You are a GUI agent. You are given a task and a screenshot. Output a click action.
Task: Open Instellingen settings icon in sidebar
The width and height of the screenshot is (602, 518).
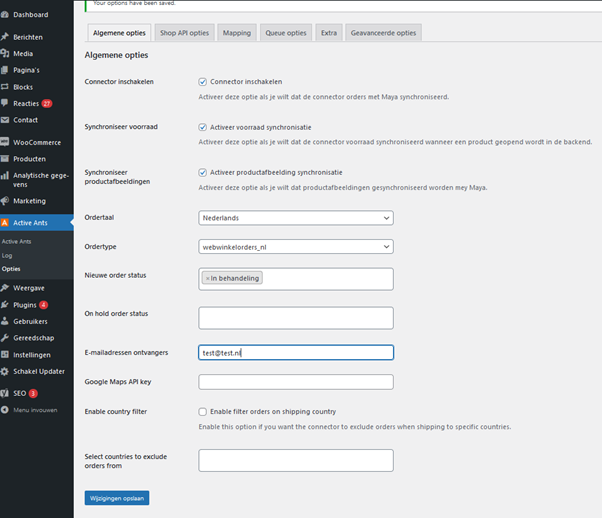[6, 354]
